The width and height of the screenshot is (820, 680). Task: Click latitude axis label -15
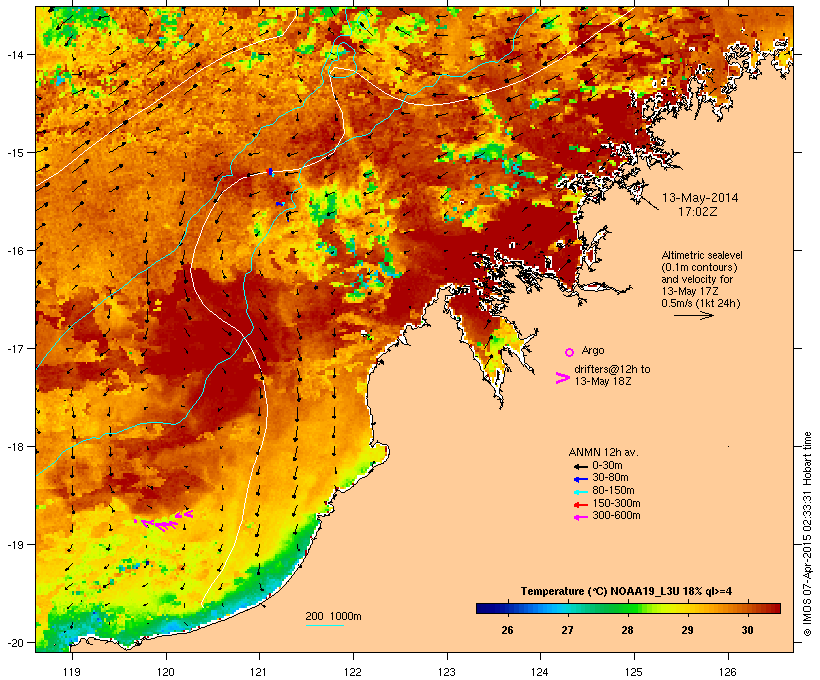pyautogui.click(x=14, y=153)
